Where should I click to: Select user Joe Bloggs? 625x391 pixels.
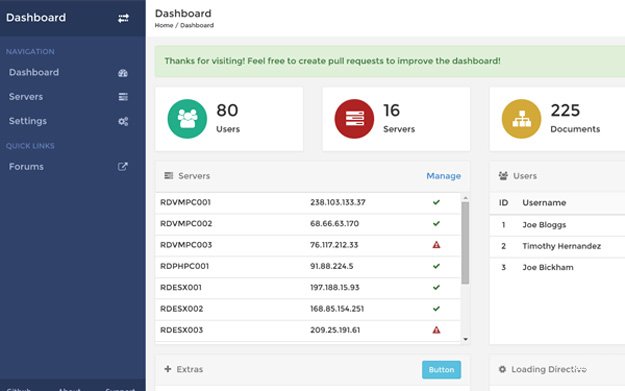[544, 225]
